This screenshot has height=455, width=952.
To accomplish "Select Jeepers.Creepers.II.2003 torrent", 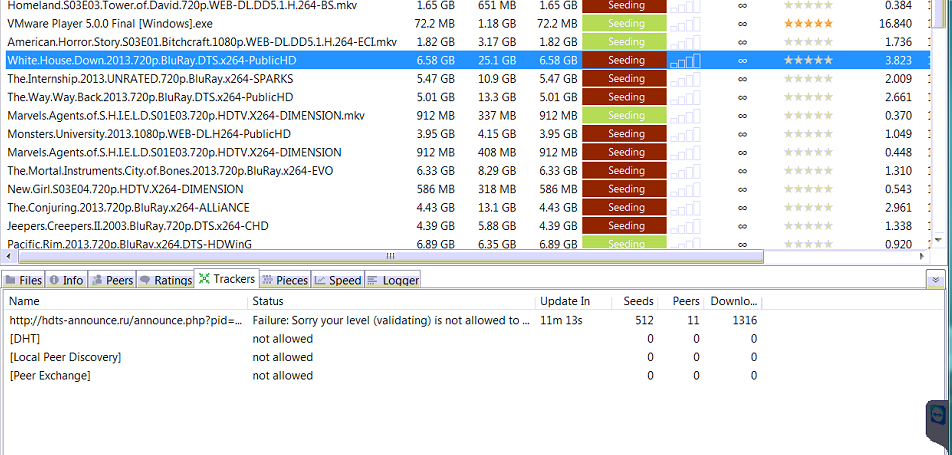I will 138,225.
